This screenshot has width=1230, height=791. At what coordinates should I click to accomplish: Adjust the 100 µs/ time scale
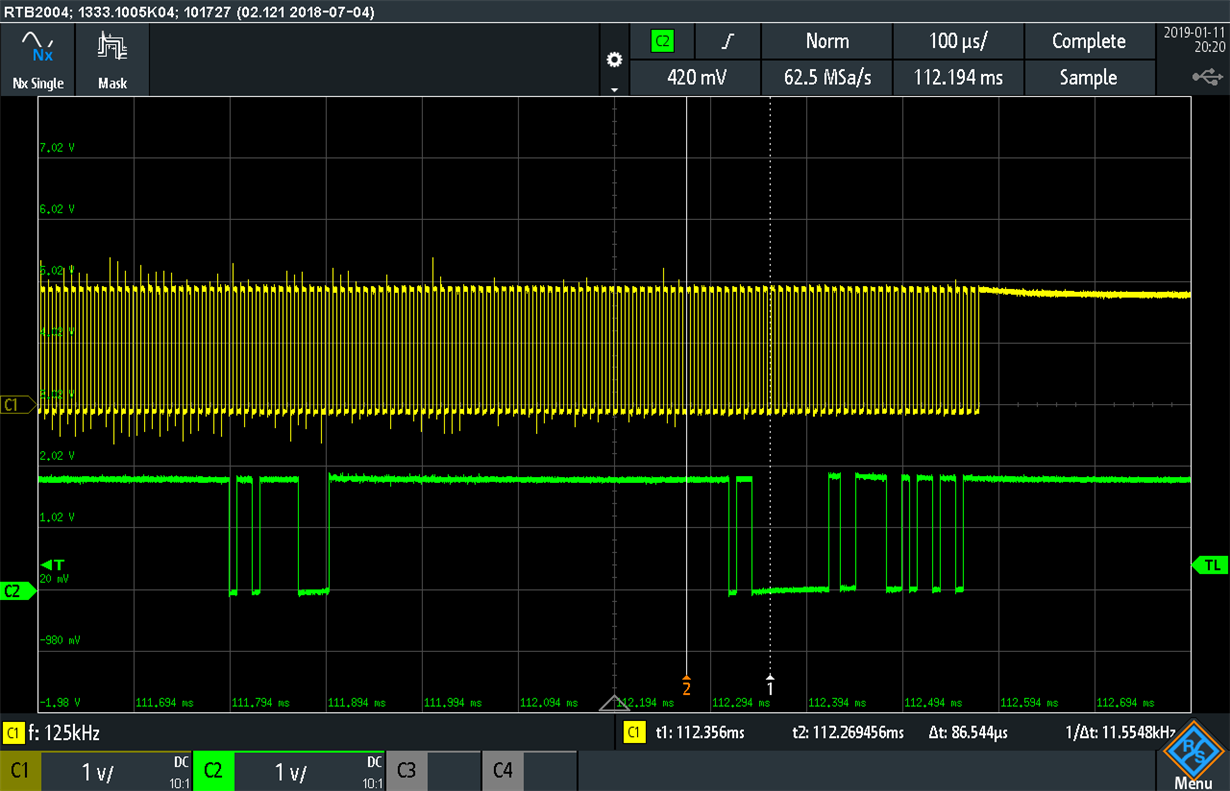tap(958, 41)
